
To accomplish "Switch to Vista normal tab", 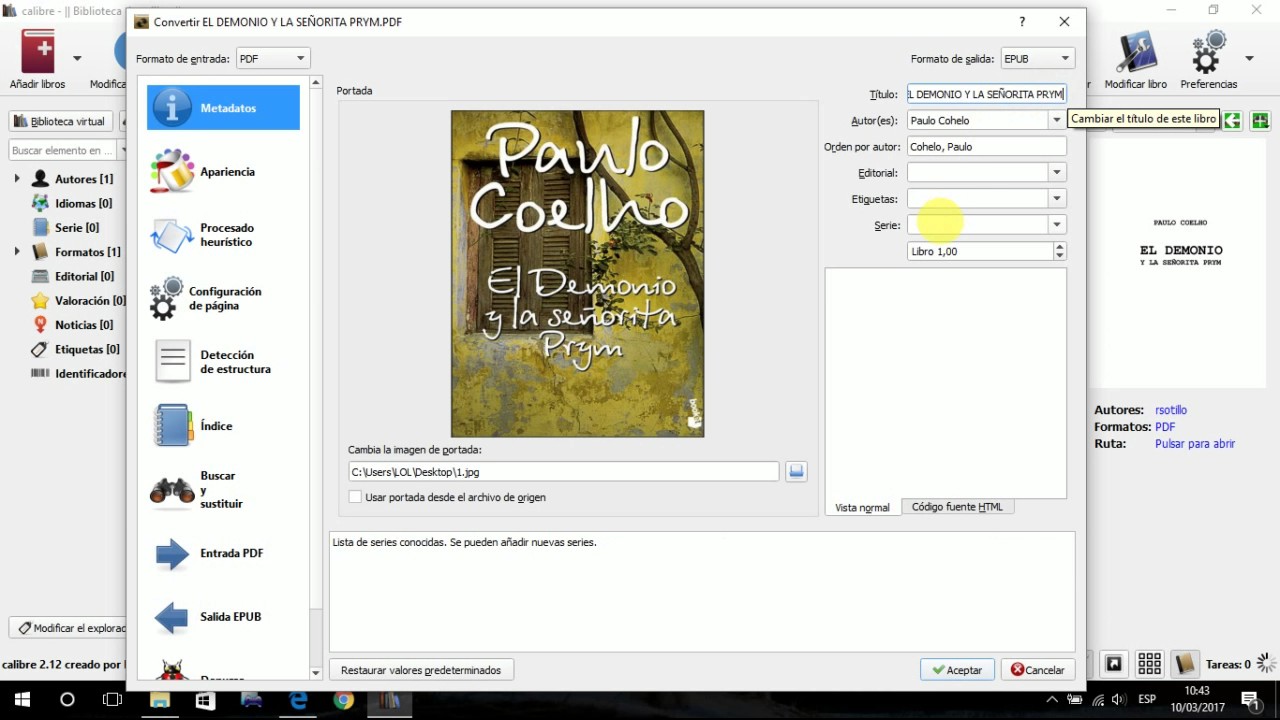I will click(862, 507).
